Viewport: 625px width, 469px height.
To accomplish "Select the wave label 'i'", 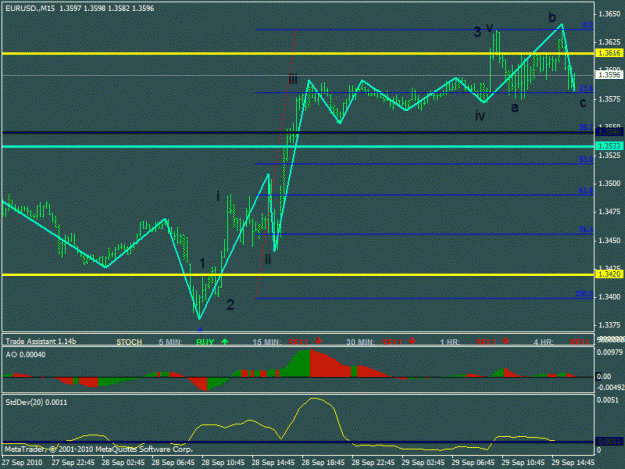I will [x=218, y=196].
